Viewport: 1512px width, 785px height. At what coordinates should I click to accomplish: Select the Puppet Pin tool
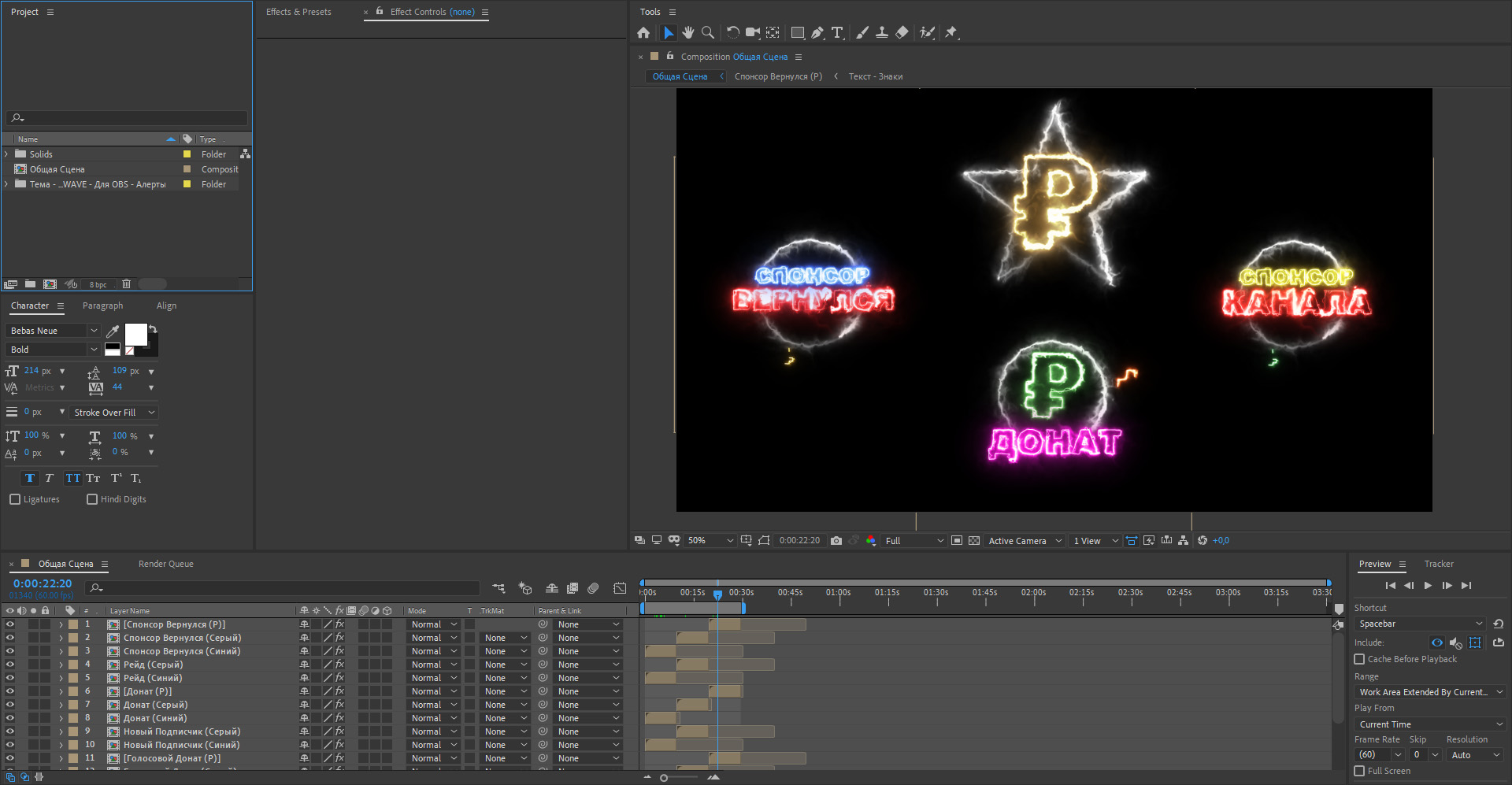(951, 32)
